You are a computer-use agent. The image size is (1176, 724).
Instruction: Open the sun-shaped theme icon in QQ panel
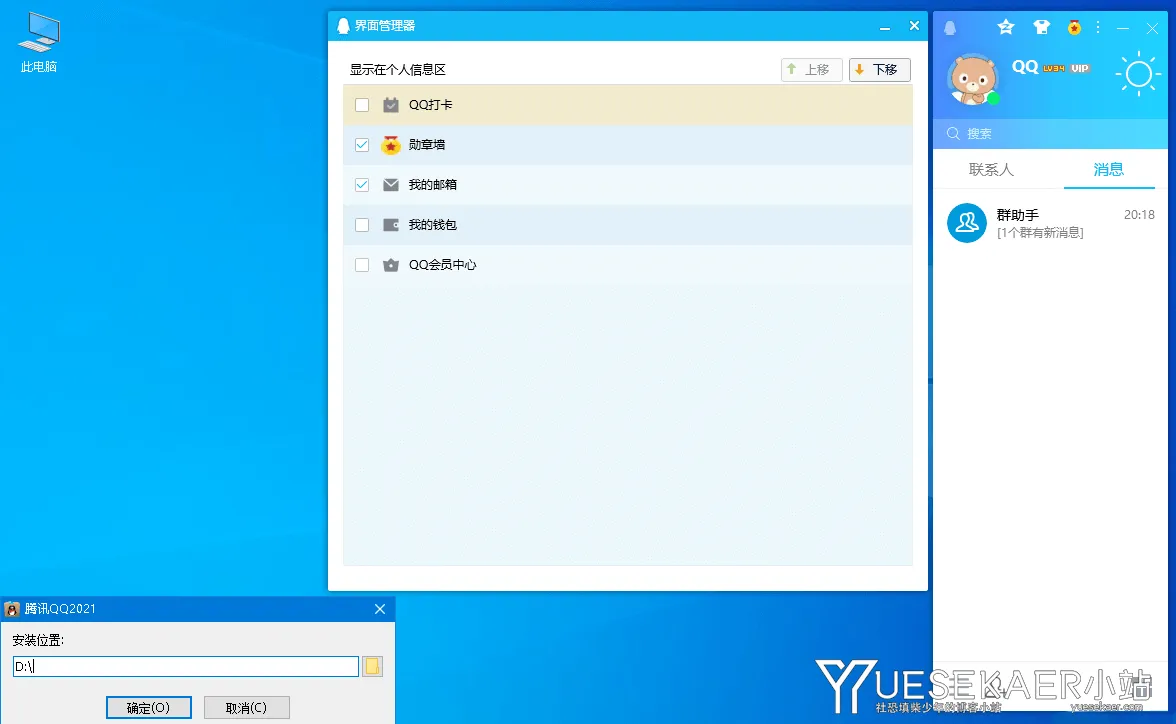tap(1138, 74)
